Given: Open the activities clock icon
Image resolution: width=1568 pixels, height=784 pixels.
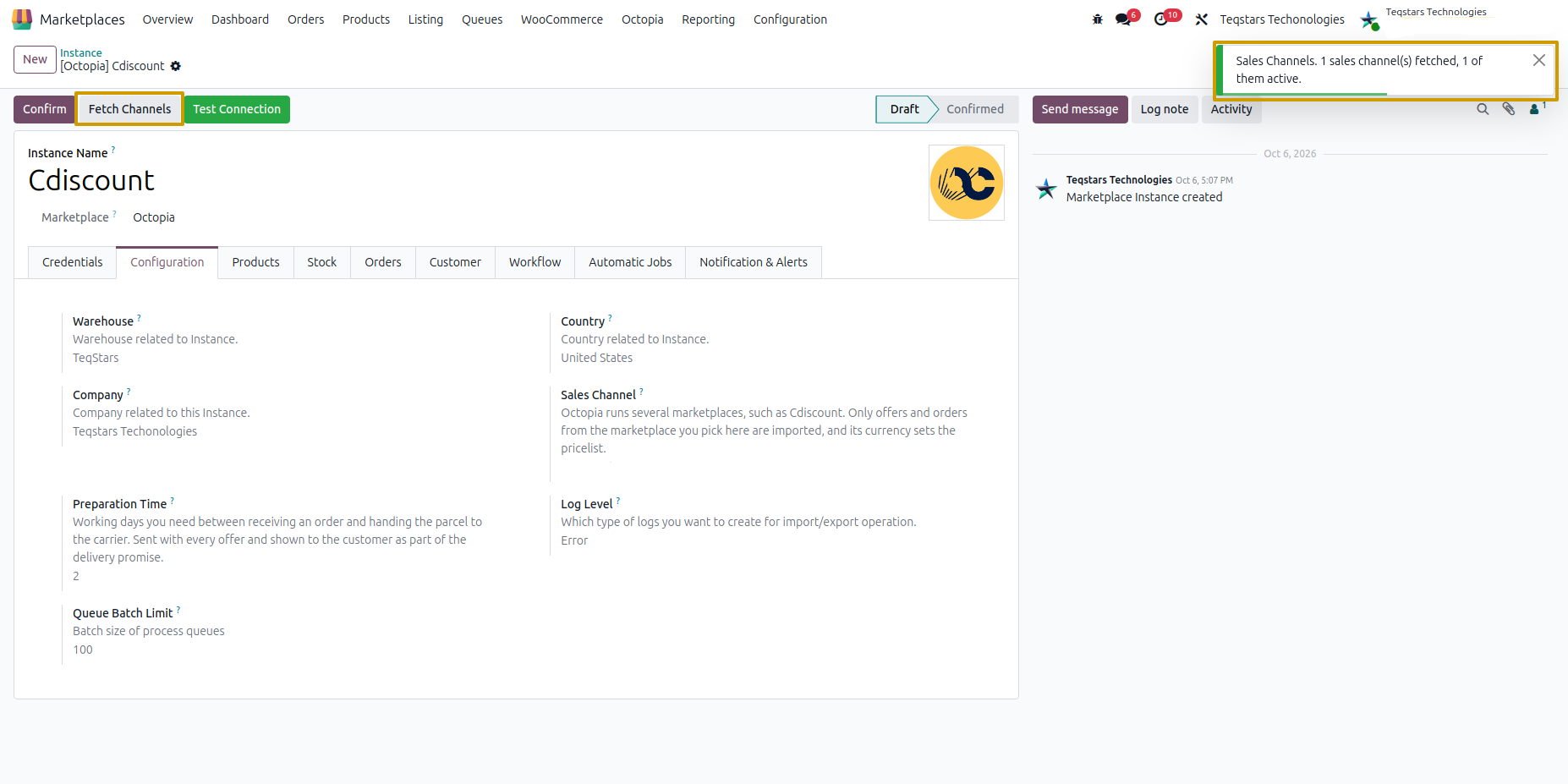Looking at the screenshot, I should click(1161, 19).
